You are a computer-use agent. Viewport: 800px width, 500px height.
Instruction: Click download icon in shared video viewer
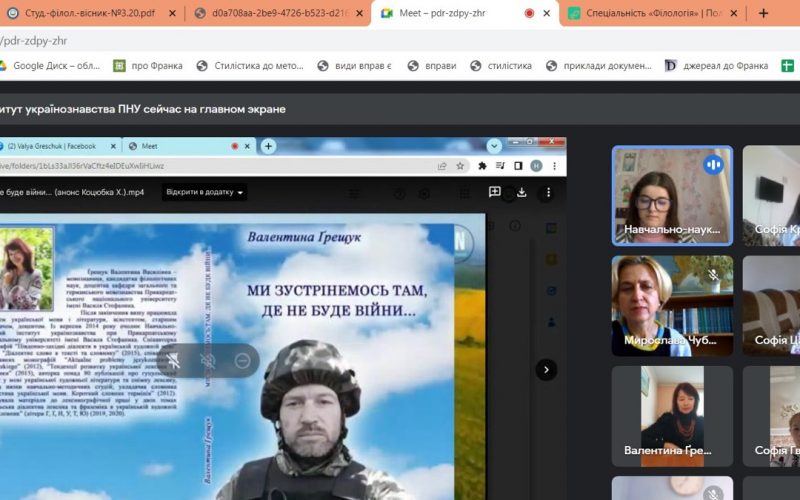point(520,192)
